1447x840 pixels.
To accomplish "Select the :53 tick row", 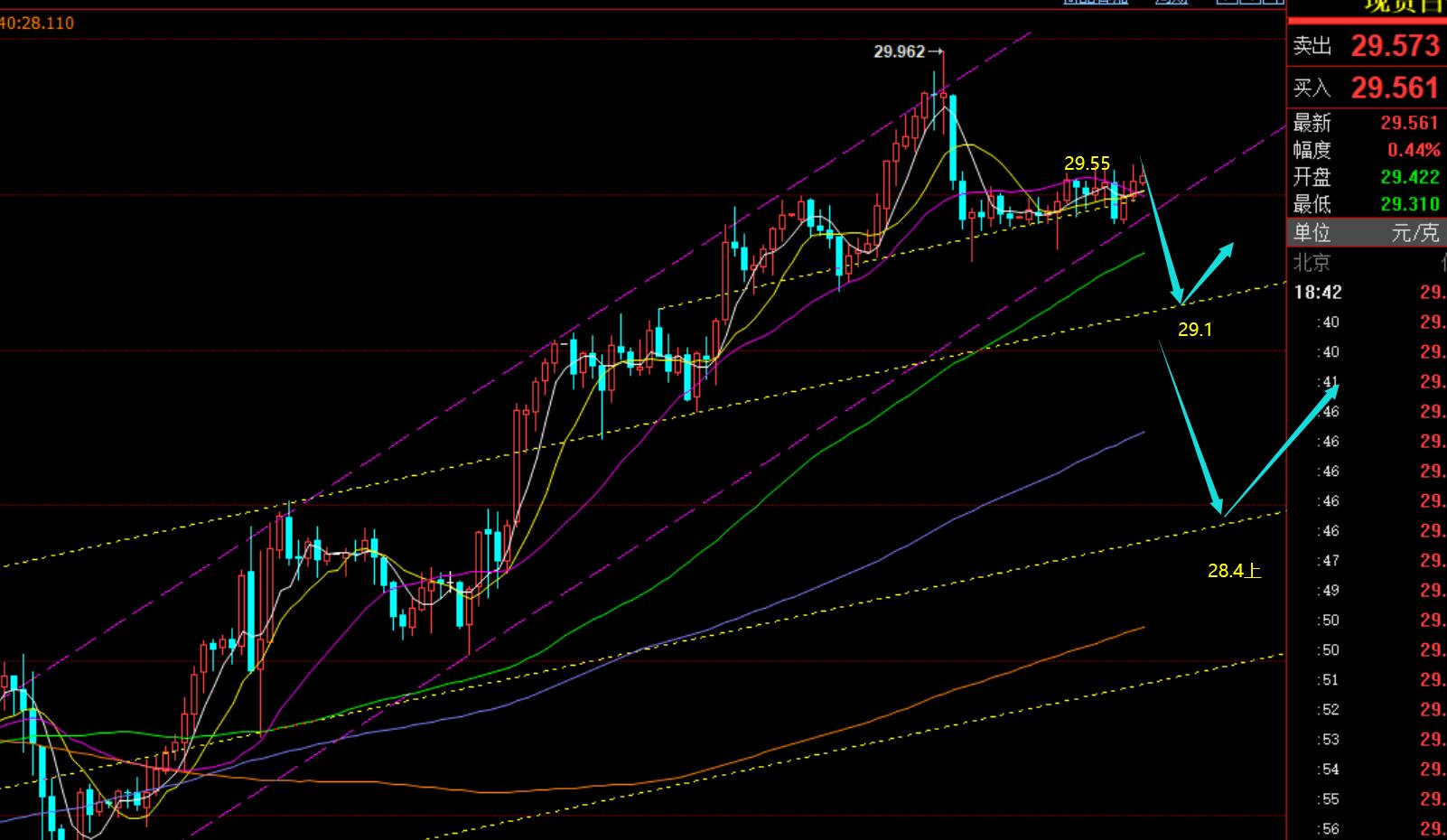I will [x=1367, y=740].
